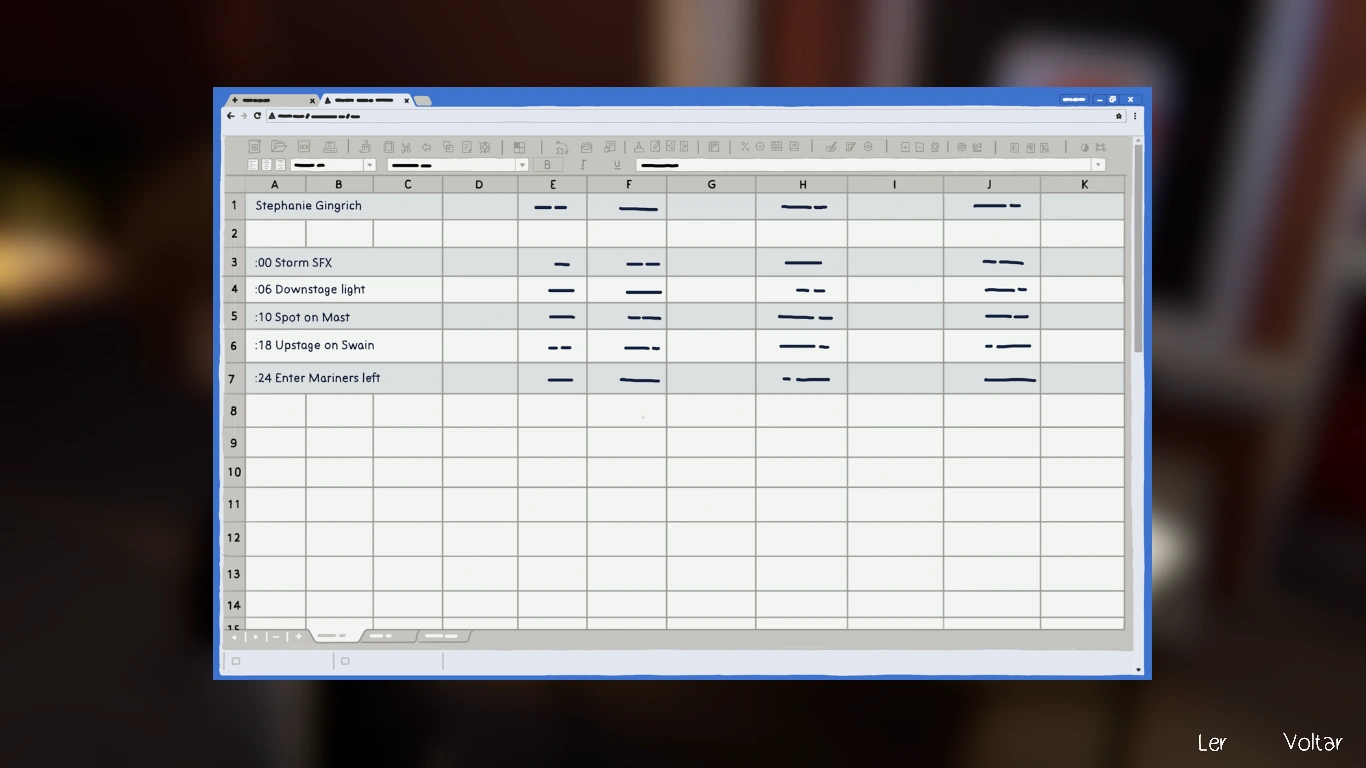
Task: Click the previous sheet arrow
Action: [x=234, y=637]
